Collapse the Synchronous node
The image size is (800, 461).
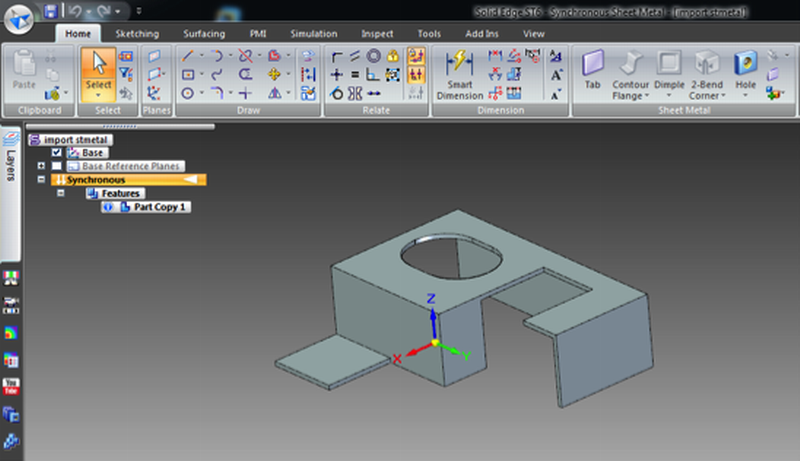[x=41, y=180]
